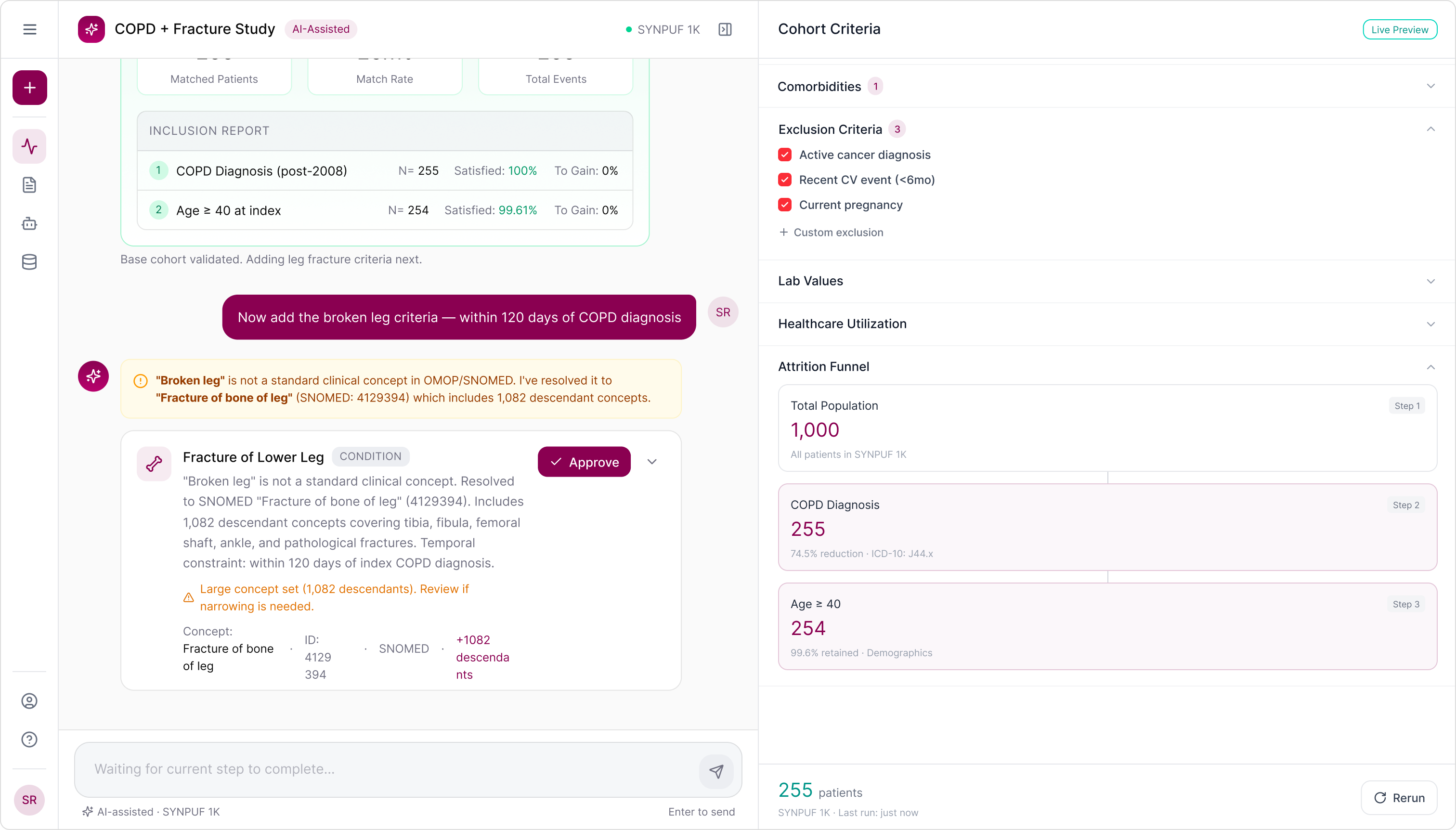Viewport: 1456px width, 830px height.
Task: Click the CONDITION tag on fracture card
Action: click(371, 456)
